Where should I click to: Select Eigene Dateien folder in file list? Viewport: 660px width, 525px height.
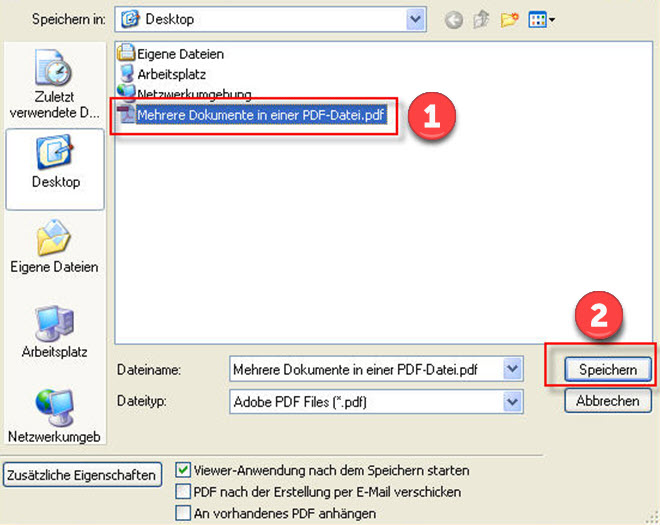[x=170, y=53]
